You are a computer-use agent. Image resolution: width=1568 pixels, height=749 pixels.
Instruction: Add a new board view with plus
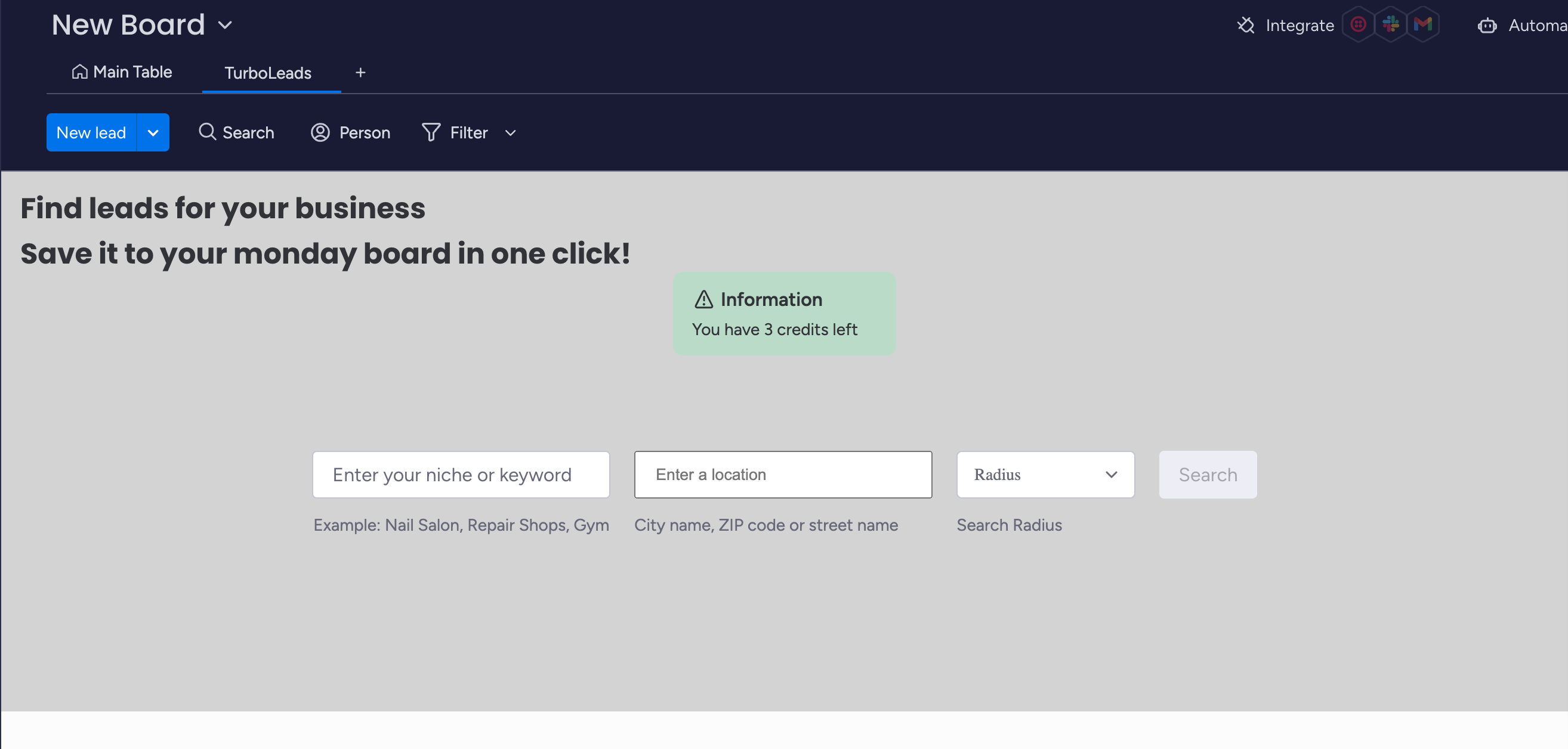click(360, 72)
